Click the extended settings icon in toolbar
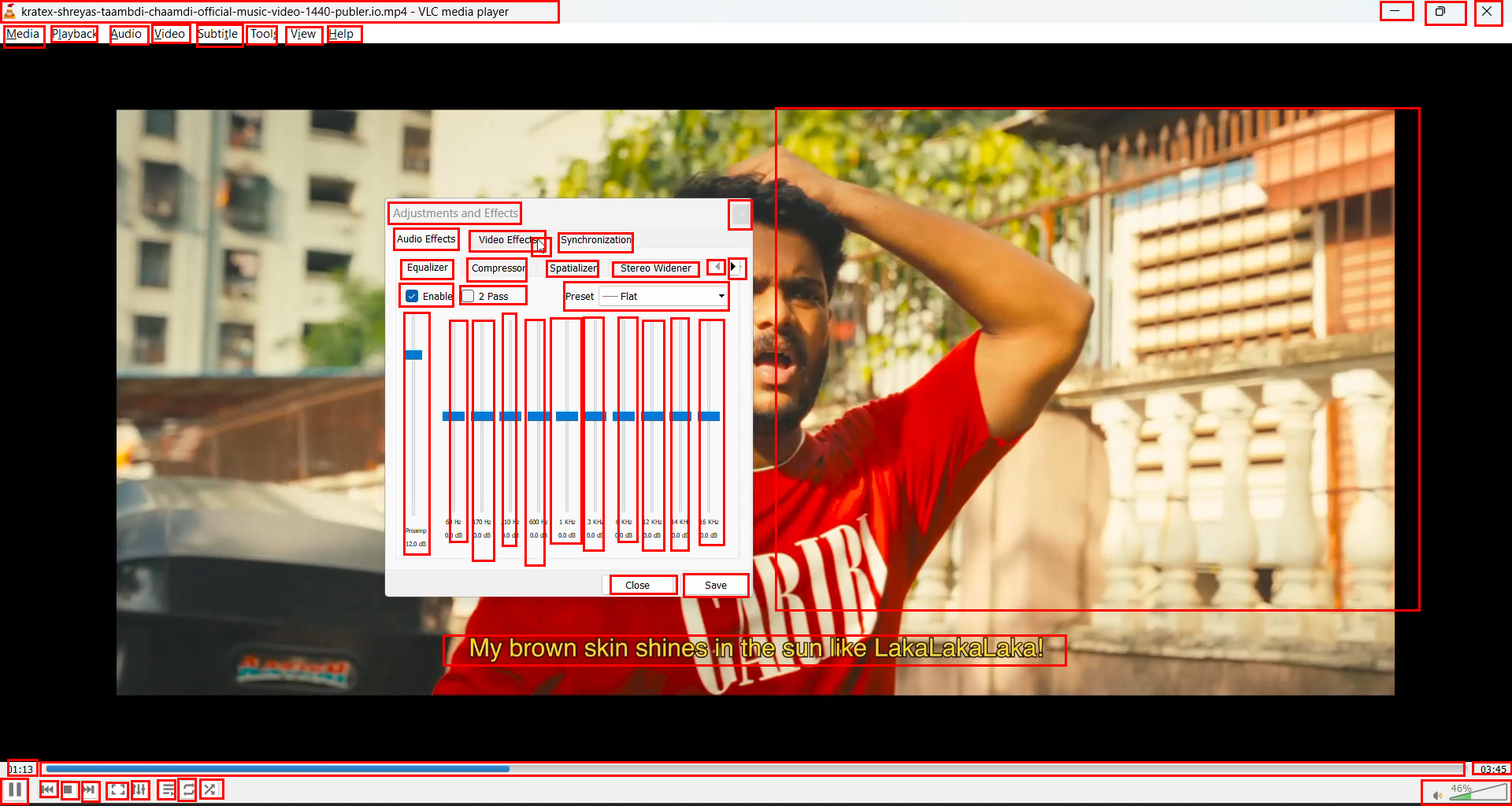The image size is (1512, 806). [140, 789]
